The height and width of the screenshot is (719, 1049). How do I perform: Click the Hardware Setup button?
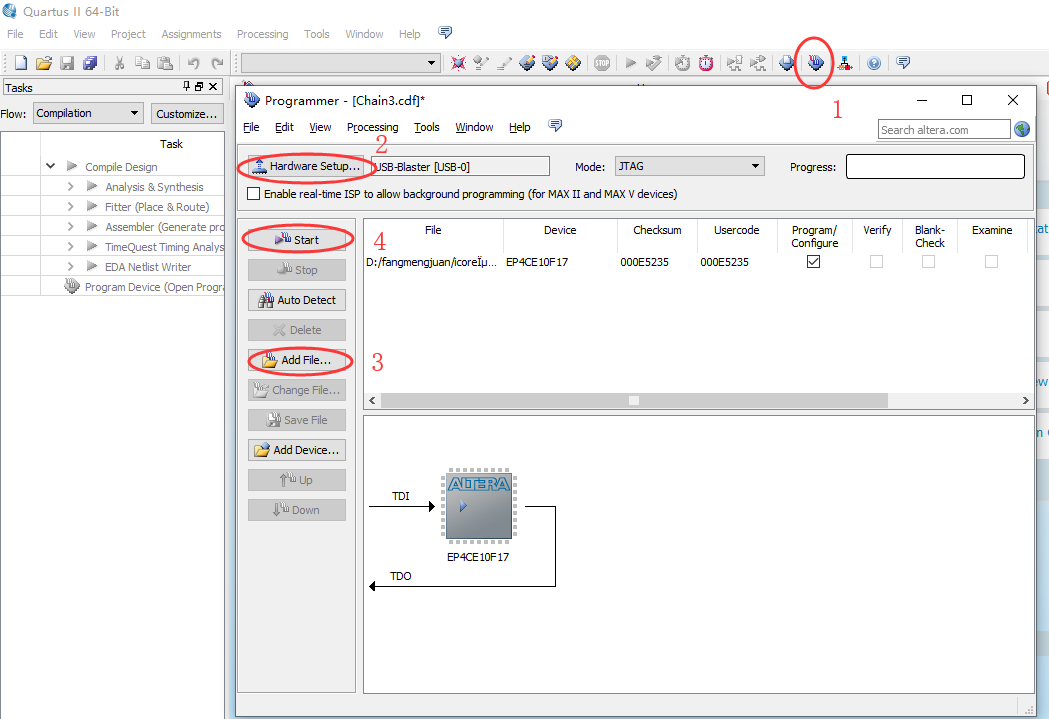point(305,166)
